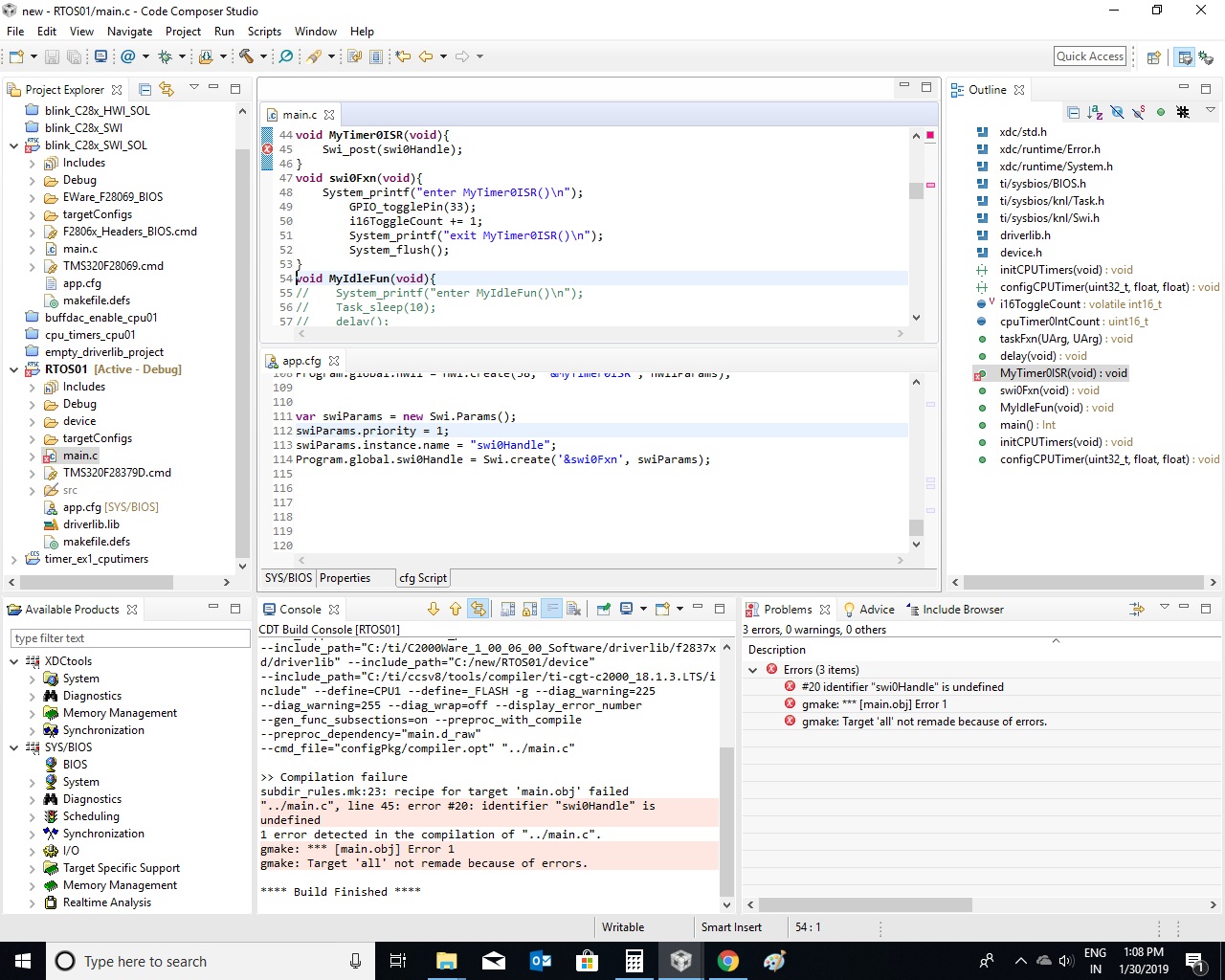
Task: Expand timer_ex1_cputimers project
Action: click(x=13, y=559)
